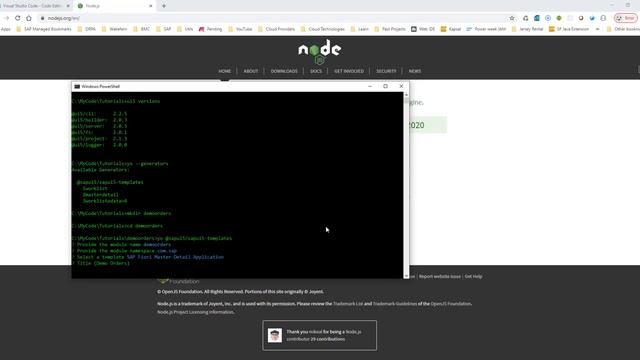Go to the browser home page icon
Image resolution: width=640 pixels, height=360 pixels.
click(29, 18)
